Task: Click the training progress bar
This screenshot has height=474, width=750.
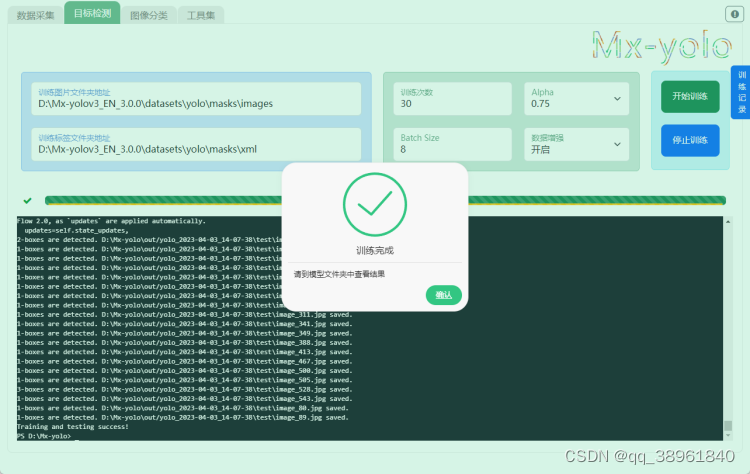Action: [x=385, y=200]
